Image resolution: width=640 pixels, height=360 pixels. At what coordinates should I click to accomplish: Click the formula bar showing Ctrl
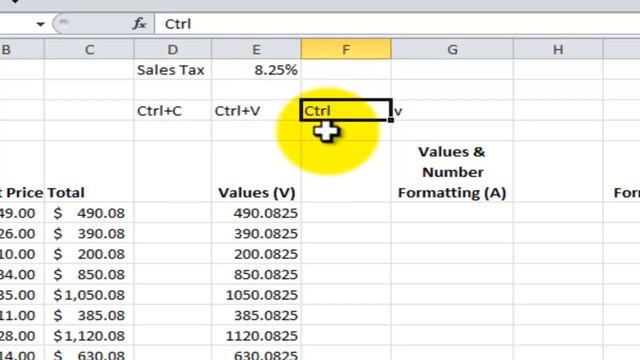point(396,24)
